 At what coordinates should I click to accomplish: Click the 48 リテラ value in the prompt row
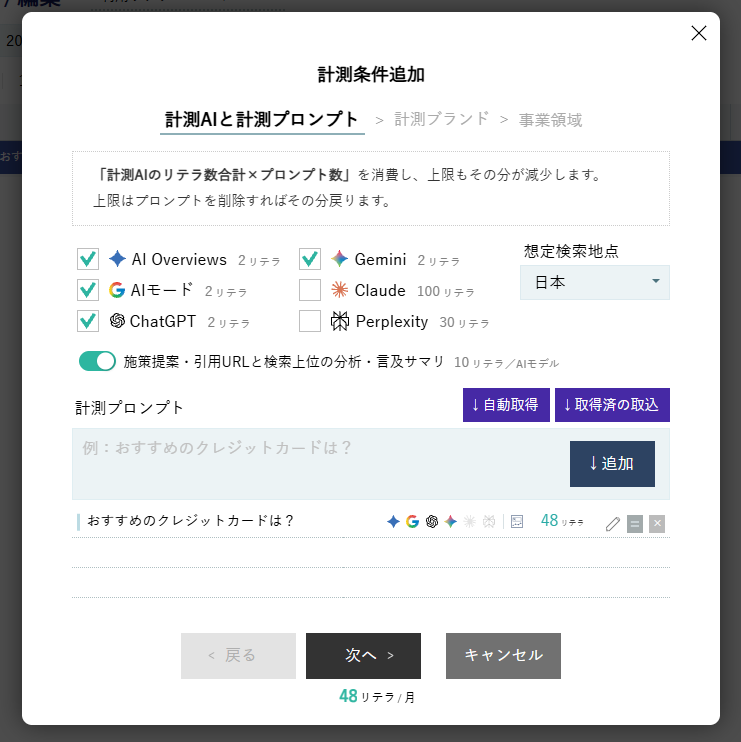click(562, 521)
